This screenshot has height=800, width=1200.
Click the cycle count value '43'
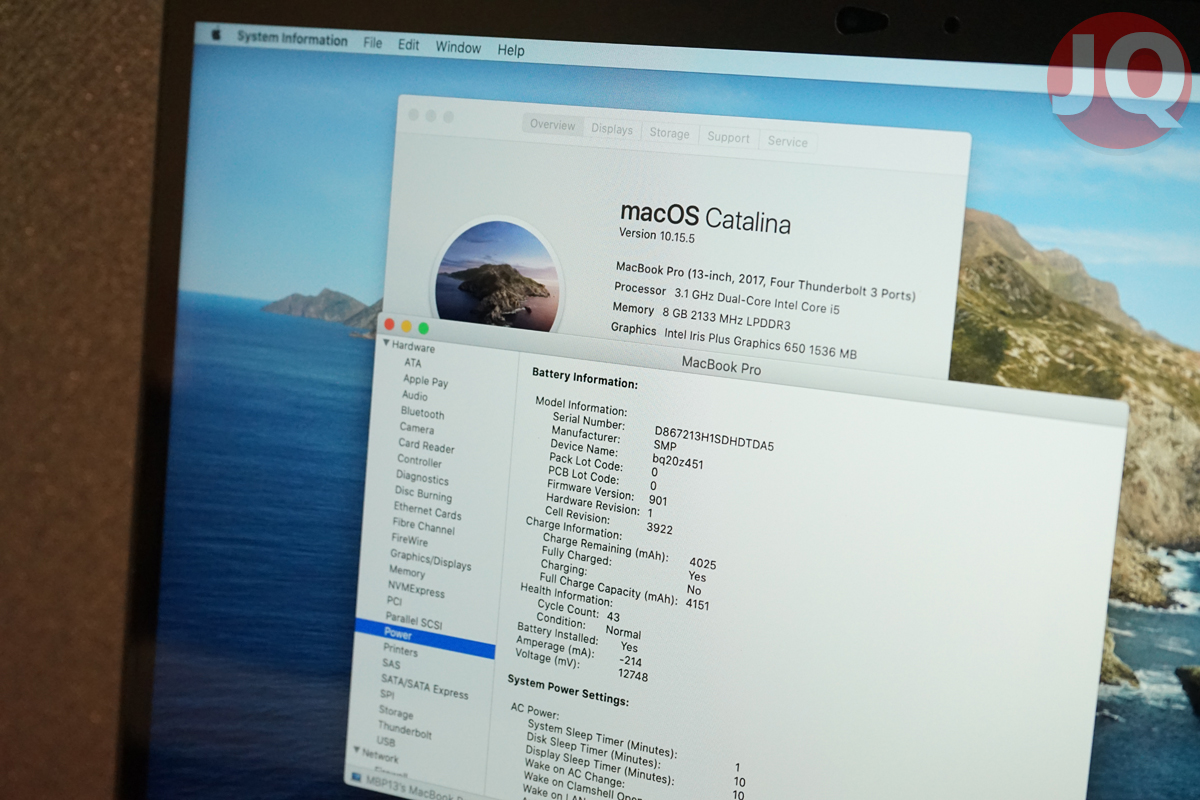613,617
